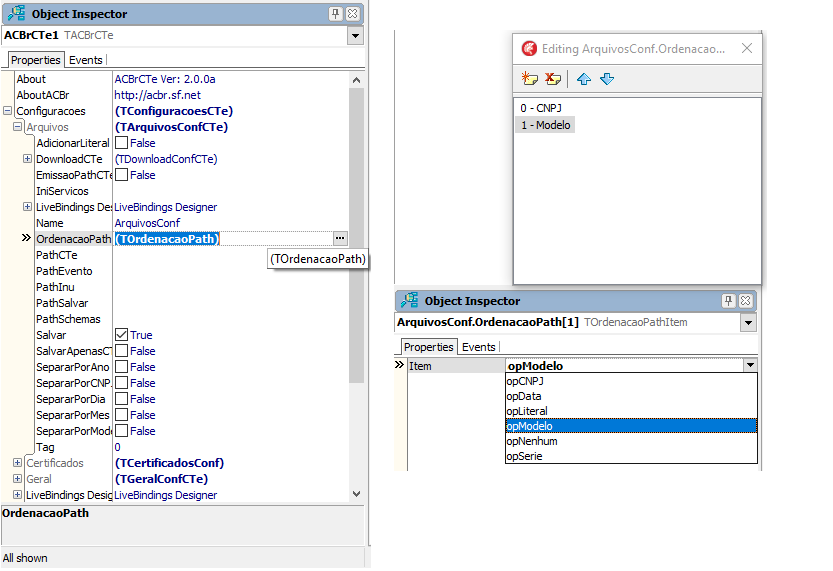Uncheck the Salvar checkbox

[x=122, y=335]
